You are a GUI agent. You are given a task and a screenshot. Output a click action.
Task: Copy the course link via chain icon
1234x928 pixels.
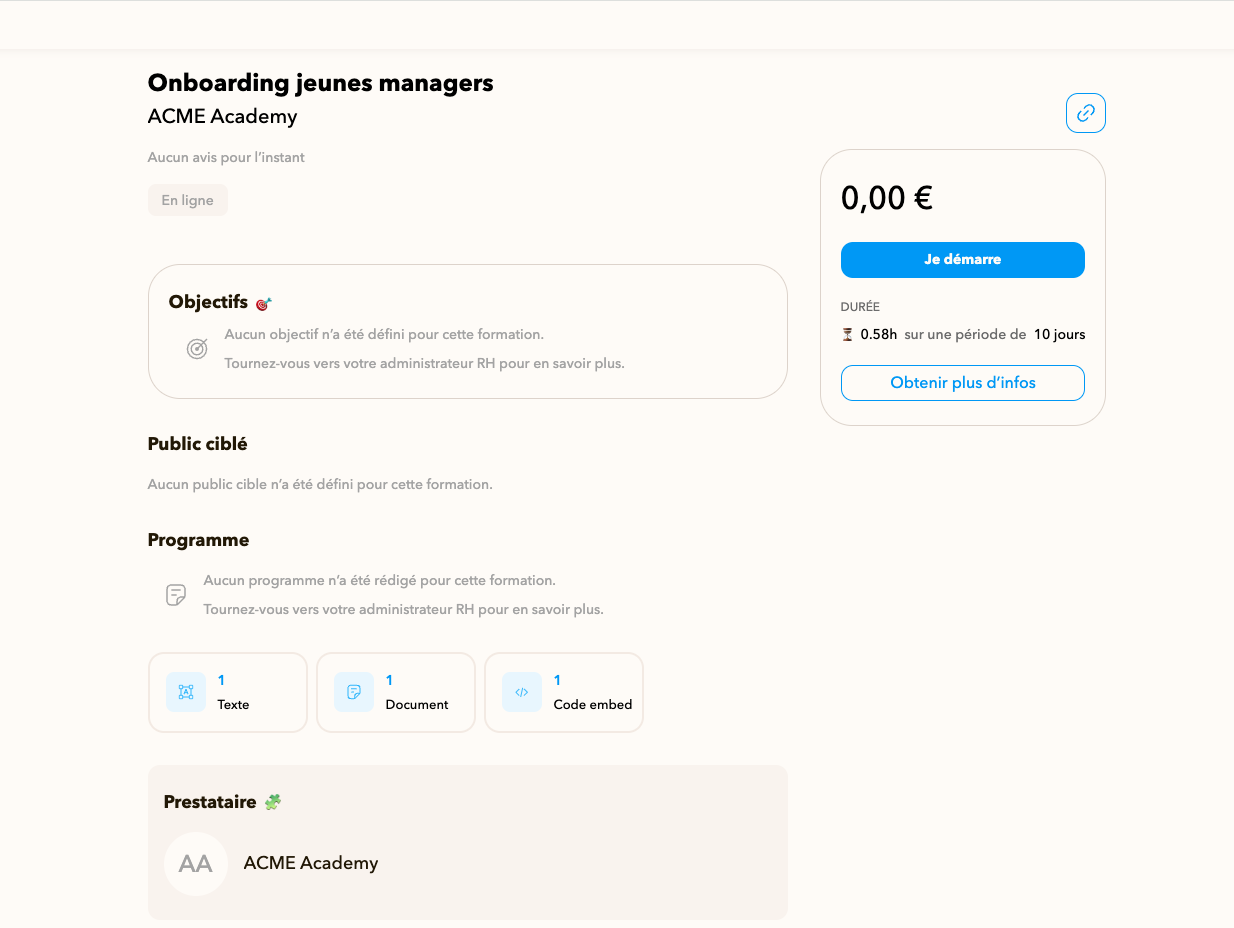pos(1086,113)
